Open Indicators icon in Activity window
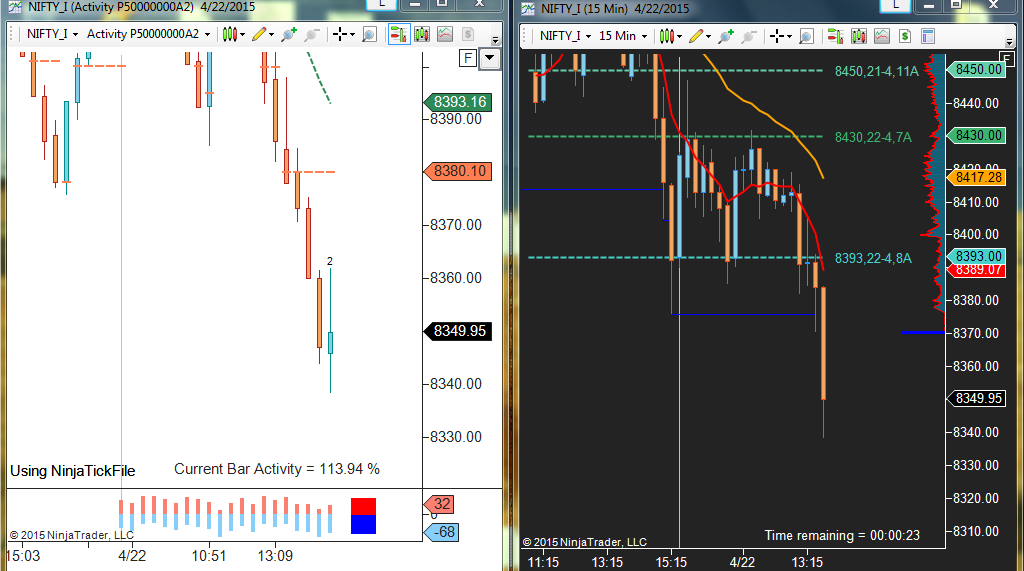 tap(445, 34)
